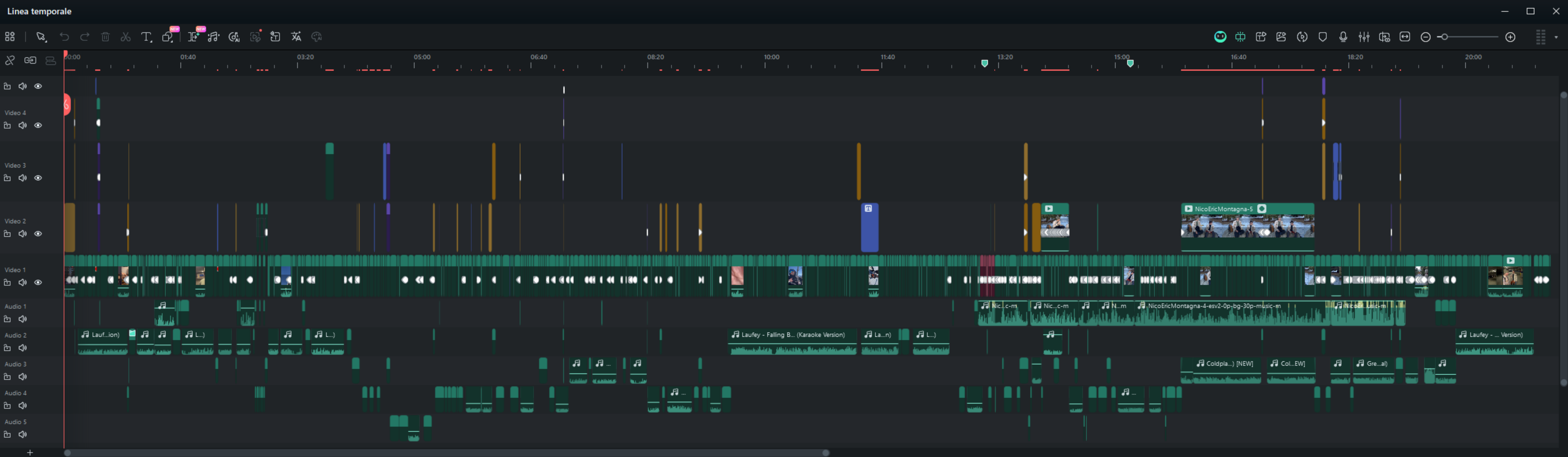Viewport: 1568px width, 457px height.
Task: Click the audio meter grid icon
Action: click(x=1541, y=37)
